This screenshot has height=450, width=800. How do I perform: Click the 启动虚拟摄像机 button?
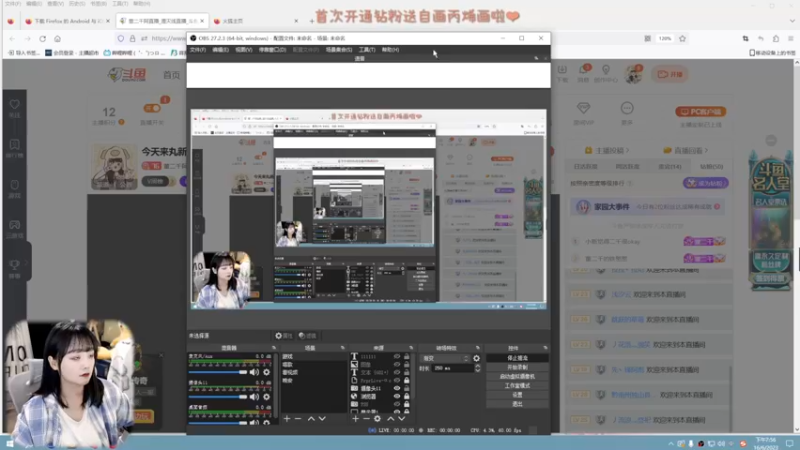pyautogui.click(x=517, y=377)
